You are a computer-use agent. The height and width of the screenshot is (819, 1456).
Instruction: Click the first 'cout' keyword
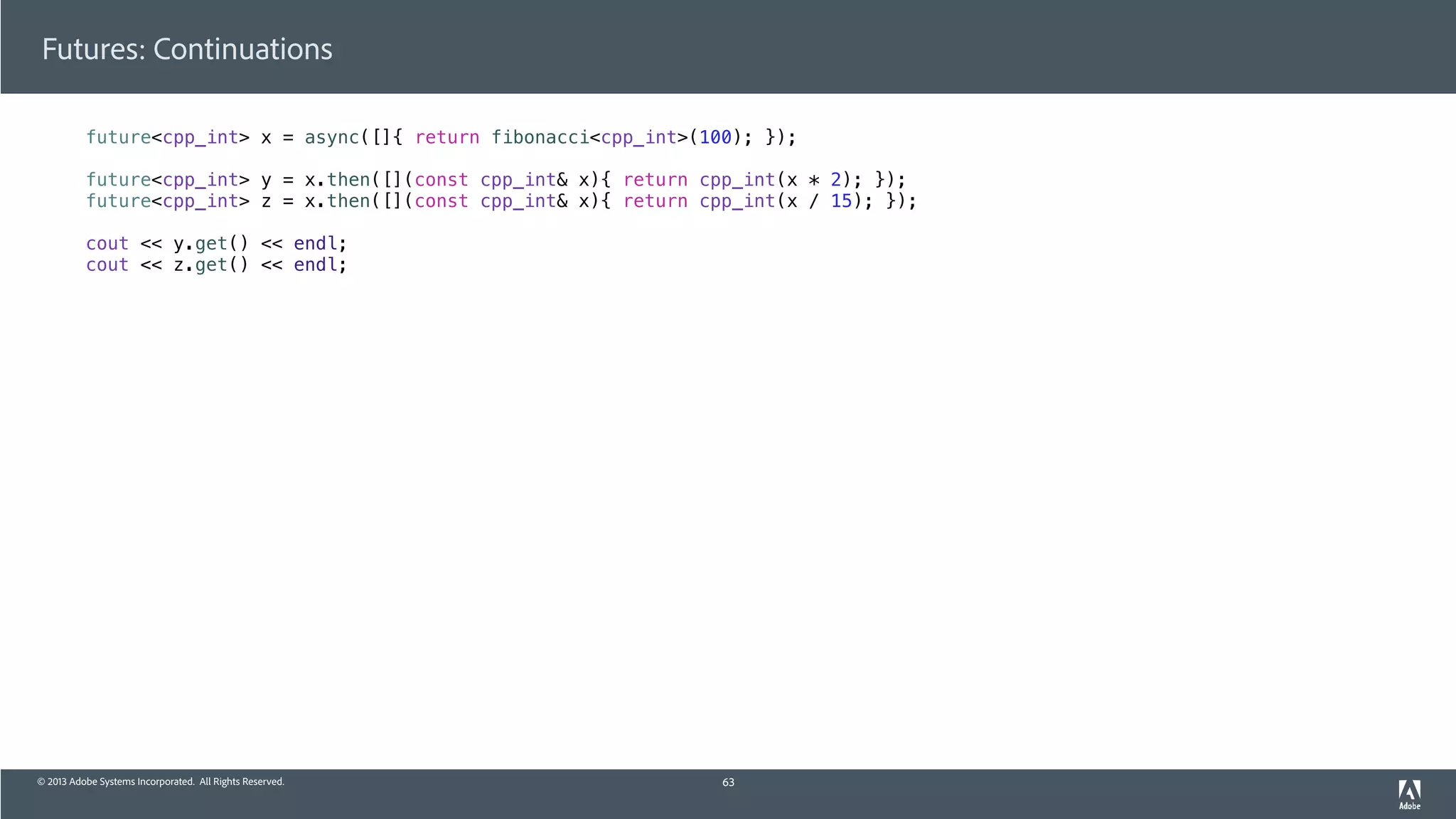click(107, 244)
